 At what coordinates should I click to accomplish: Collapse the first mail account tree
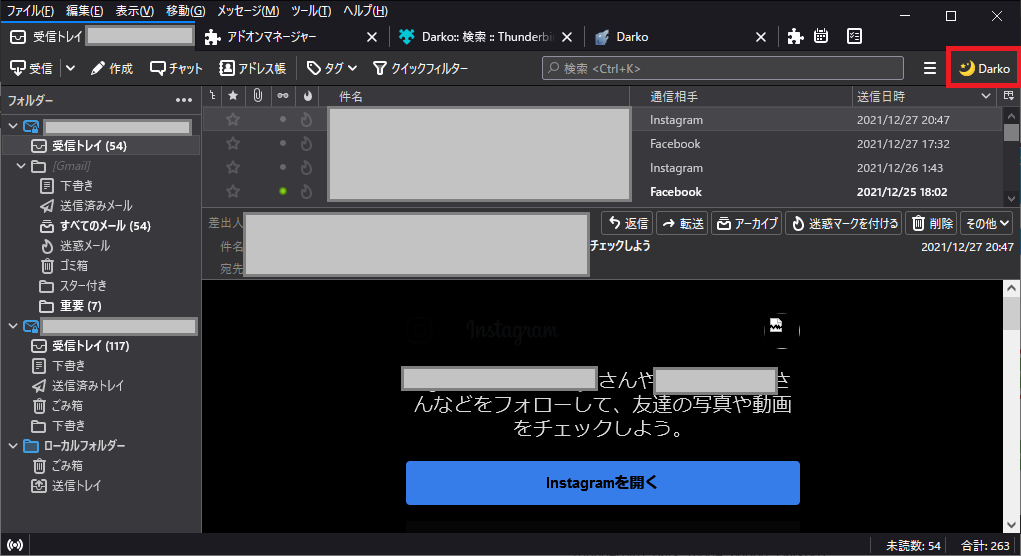(x=13, y=126)
